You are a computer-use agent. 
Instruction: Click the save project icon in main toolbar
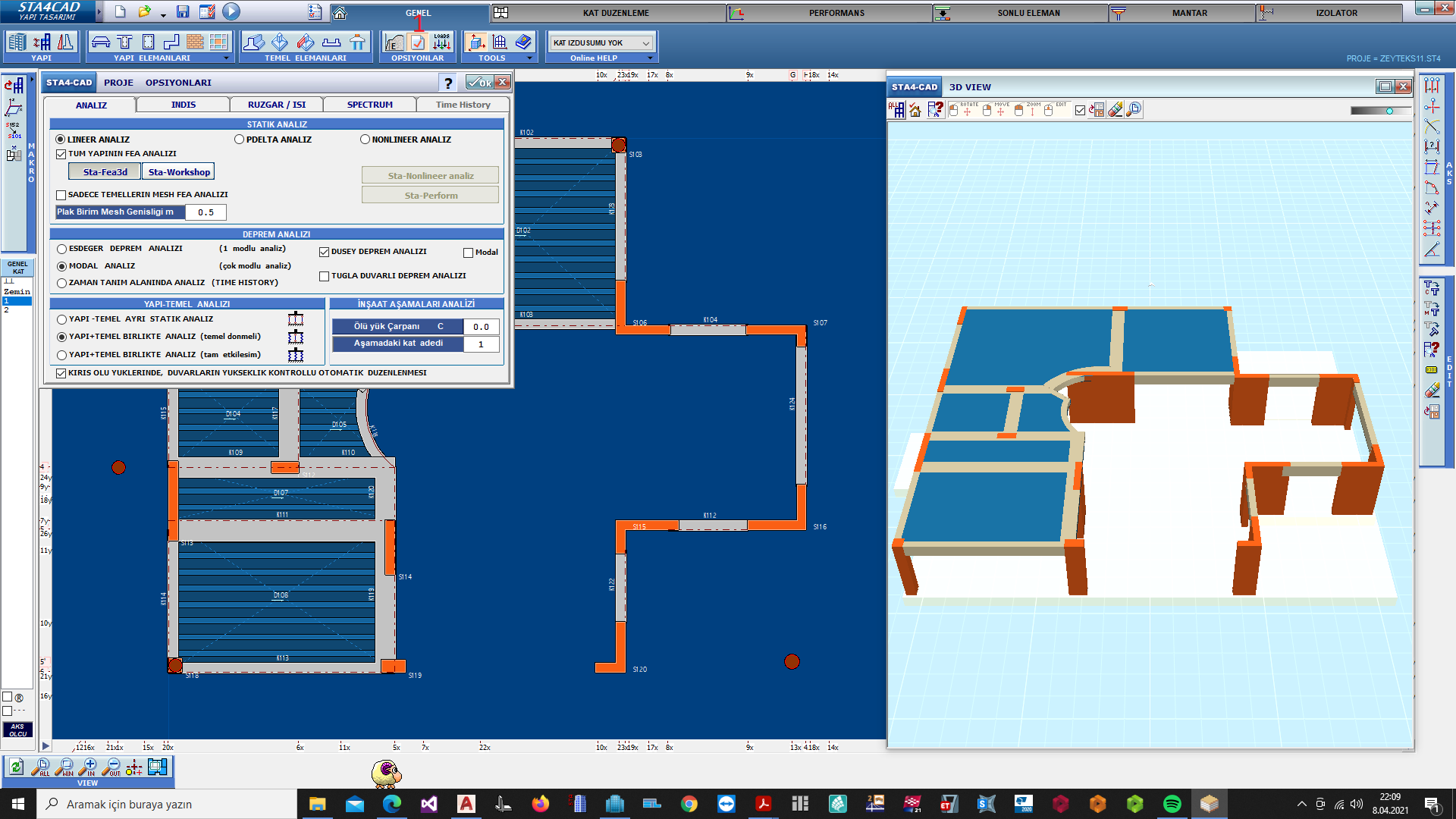(181, 12)
